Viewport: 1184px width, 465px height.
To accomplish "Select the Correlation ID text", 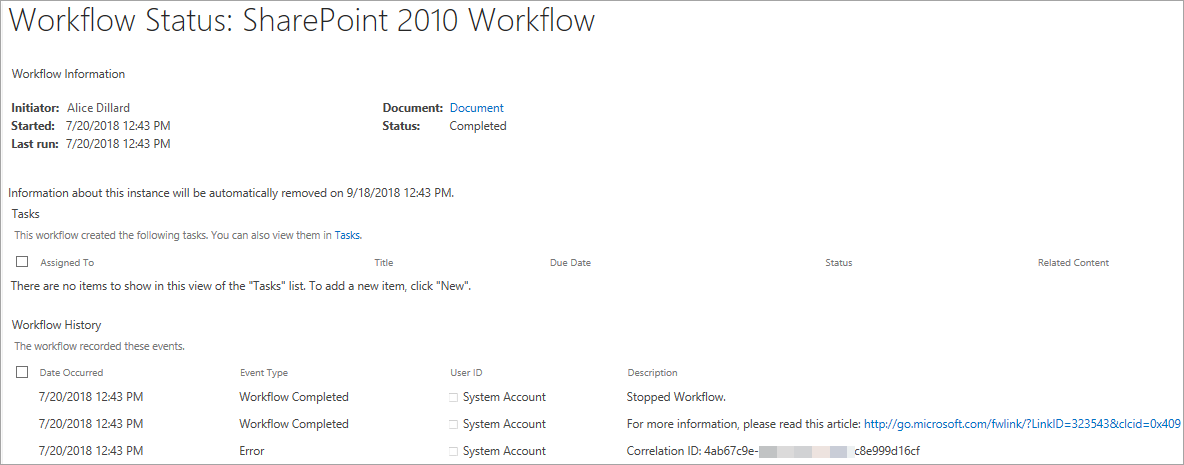I will [x=773, y=451].
